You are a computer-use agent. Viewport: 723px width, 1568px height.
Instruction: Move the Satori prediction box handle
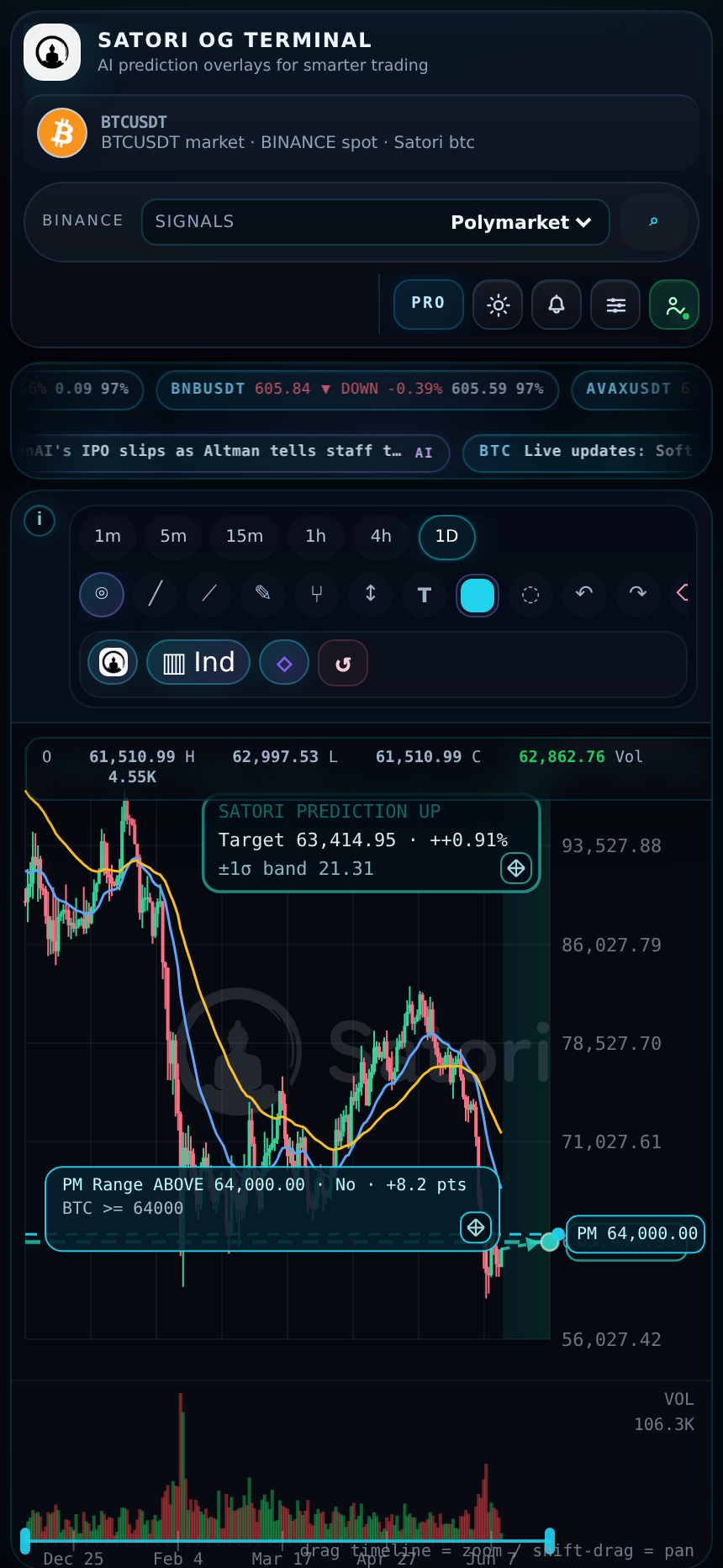coord(516,868)
